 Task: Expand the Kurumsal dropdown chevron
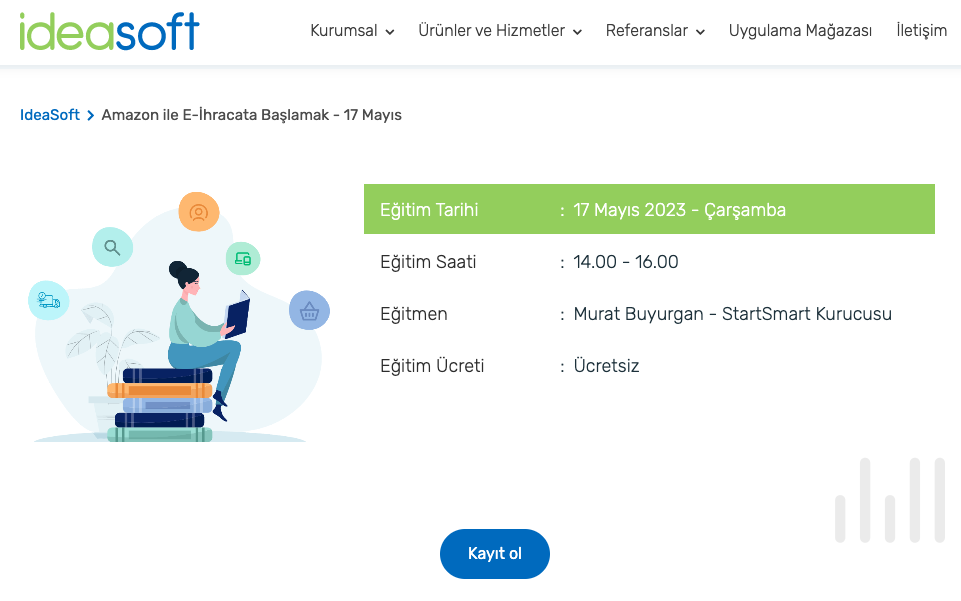[x=390, y=32]
